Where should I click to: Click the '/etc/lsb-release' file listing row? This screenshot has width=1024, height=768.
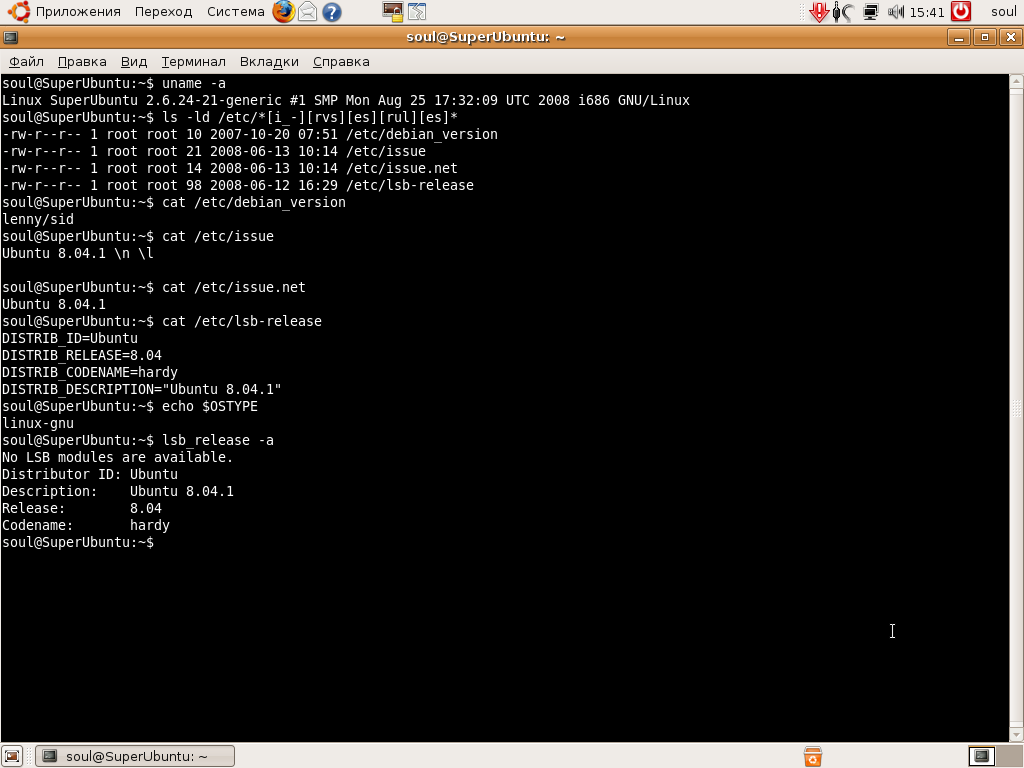pos(238,185)
